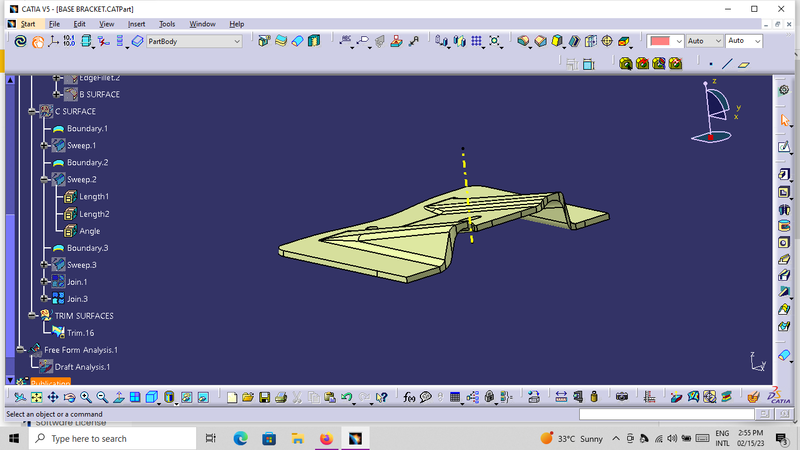This screenshot has height=450, width=800.
Task: Click the Undo arrow icon
Action: pos(347,397)
